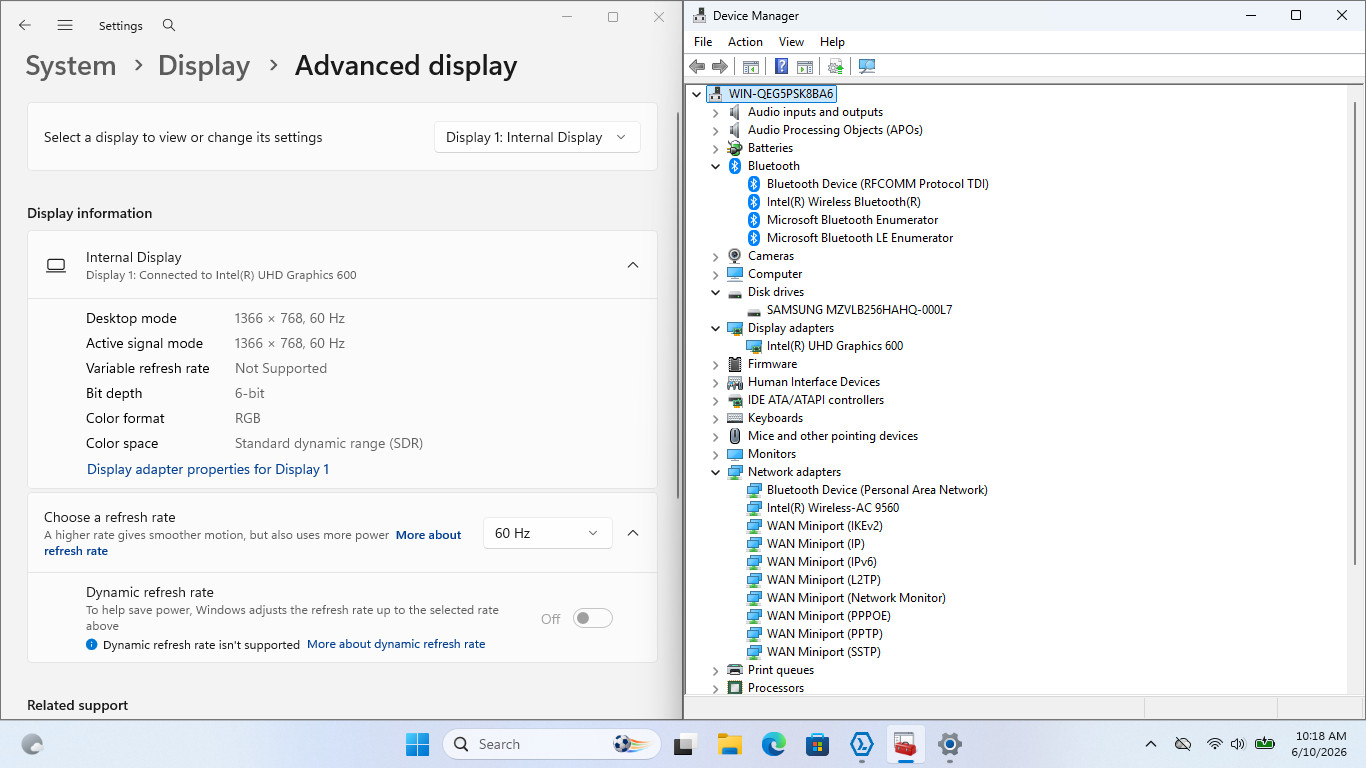Screen dimensions: 1366x768
Task: Select 'Print queues' category
Action: pos(781,670)
